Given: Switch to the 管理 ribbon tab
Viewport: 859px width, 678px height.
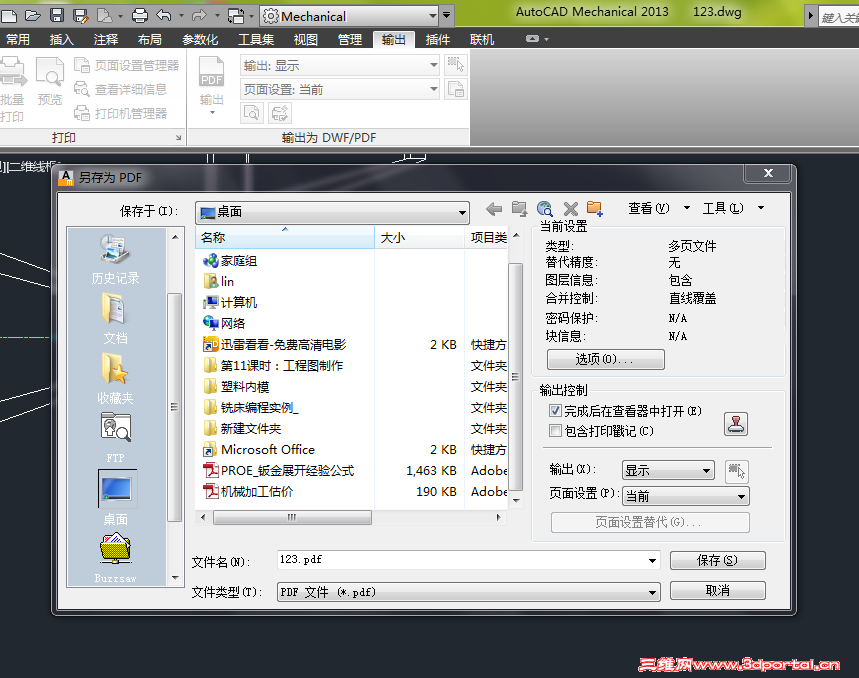Looking at the screenshot, I should [350, 39].
